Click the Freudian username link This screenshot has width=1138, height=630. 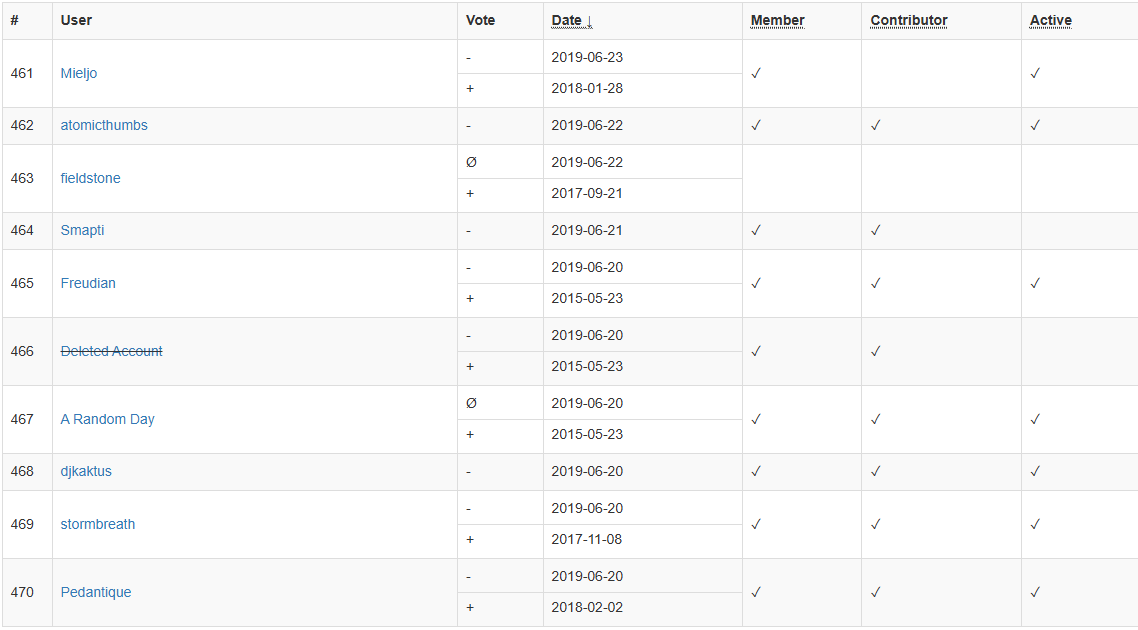(88, 283)
